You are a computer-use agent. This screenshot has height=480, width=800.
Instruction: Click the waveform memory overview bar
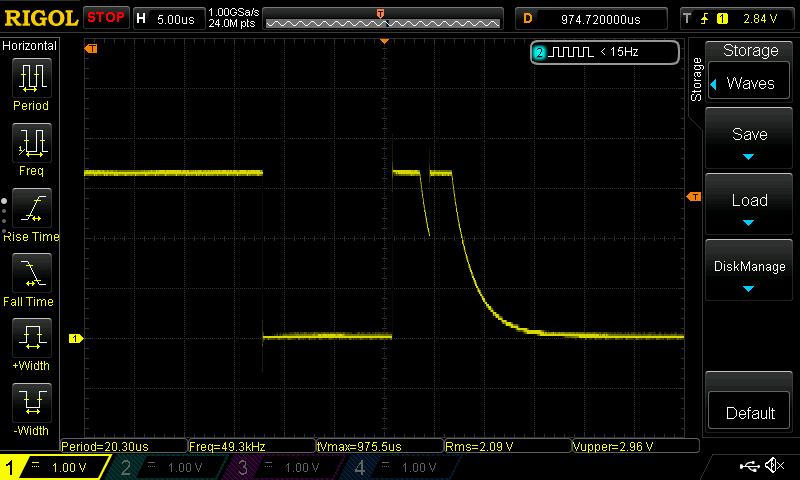pos(383,21)
